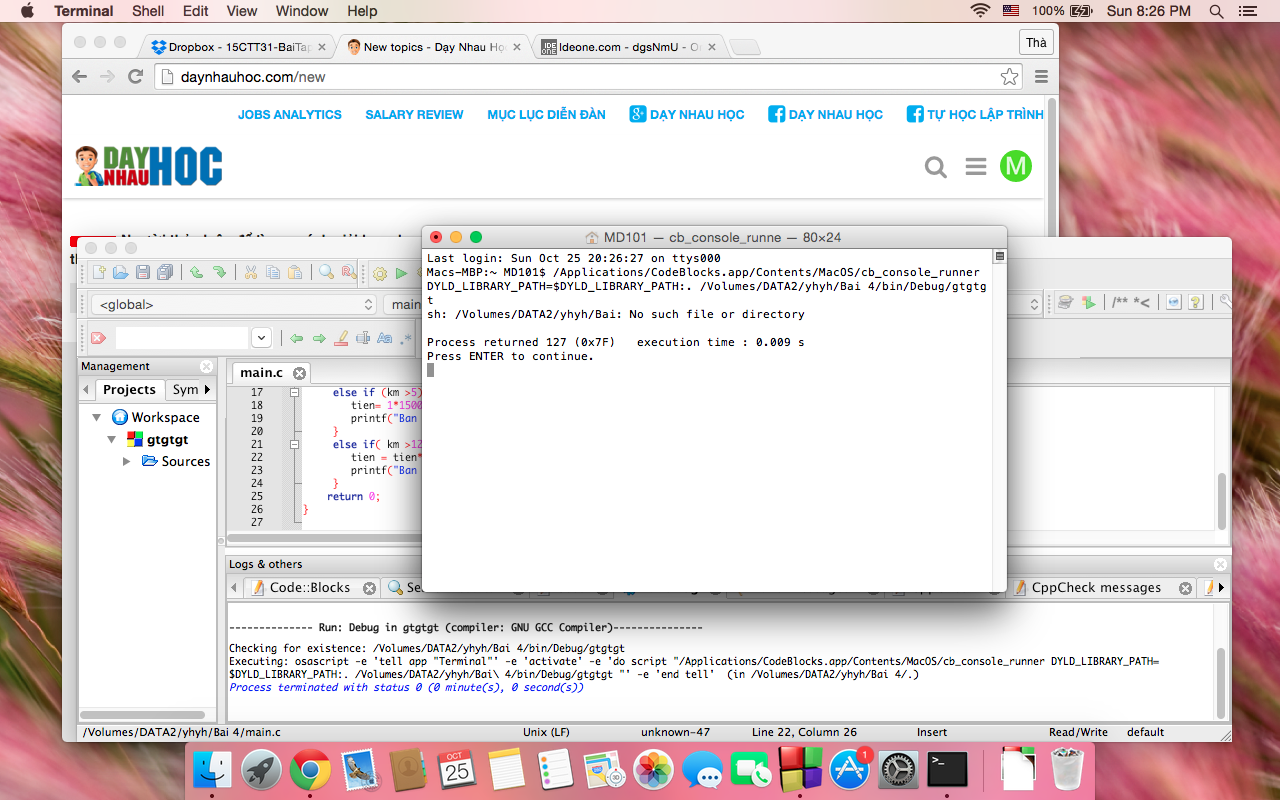Show previous Management tabs with left arrow
Image resolution: width=1280 pixels, height=800 pixels.
pos(86,389)
